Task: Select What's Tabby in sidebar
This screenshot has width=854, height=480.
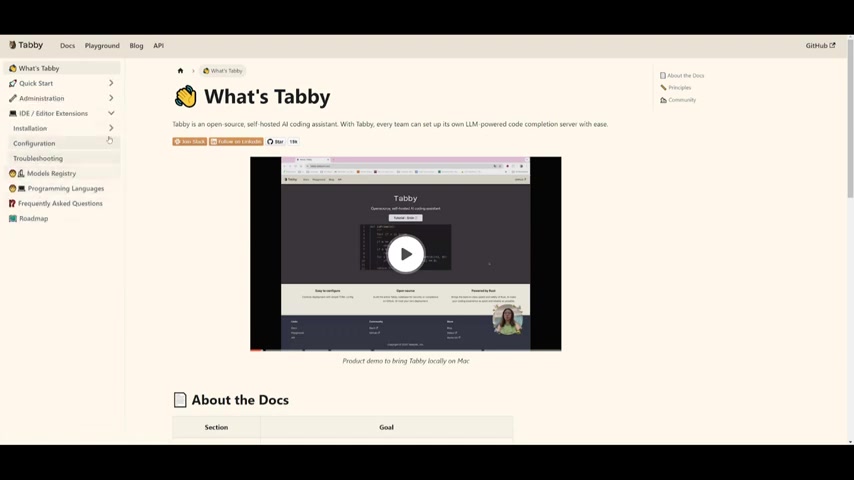Action: [x=62, y=68]
